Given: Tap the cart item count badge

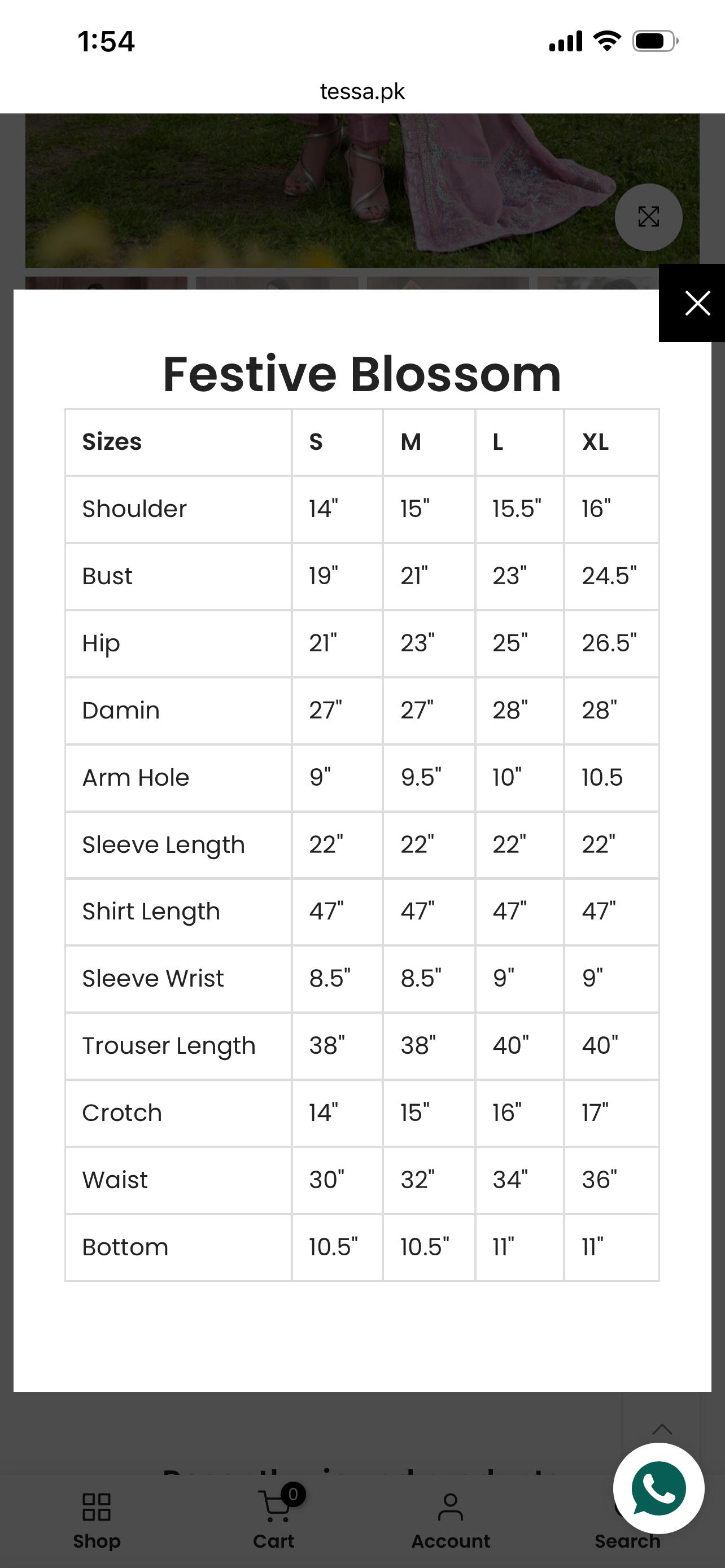Looking at the screenshot, I should pyautogui.click(x=294, y=1495).
